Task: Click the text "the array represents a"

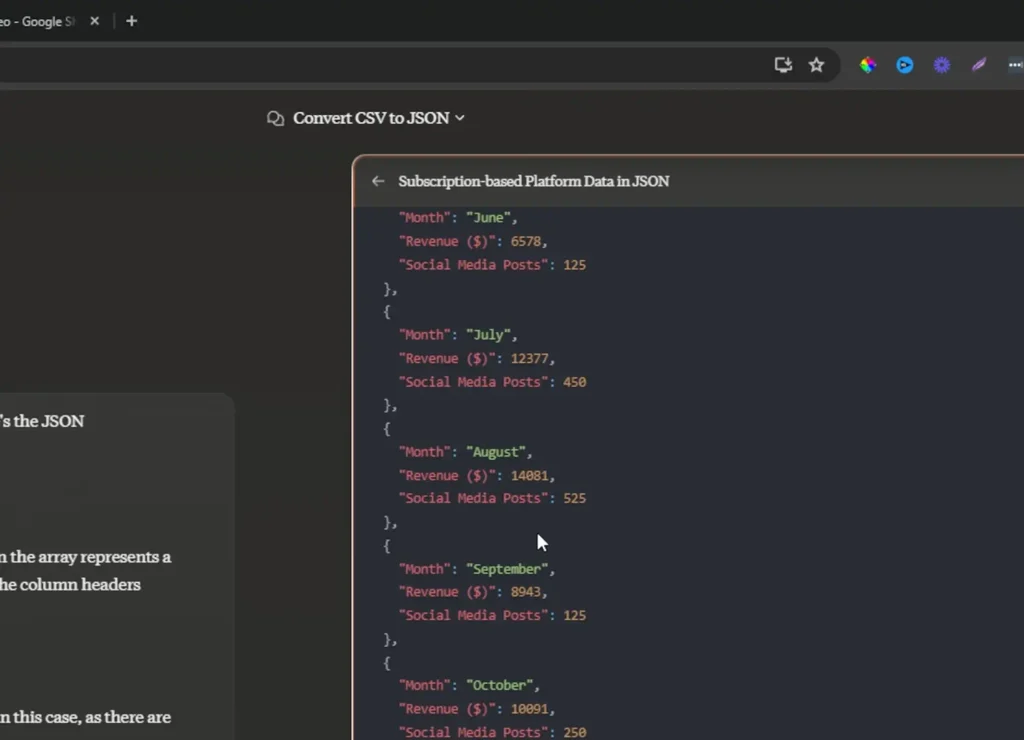Action: (x=90, y=557)
